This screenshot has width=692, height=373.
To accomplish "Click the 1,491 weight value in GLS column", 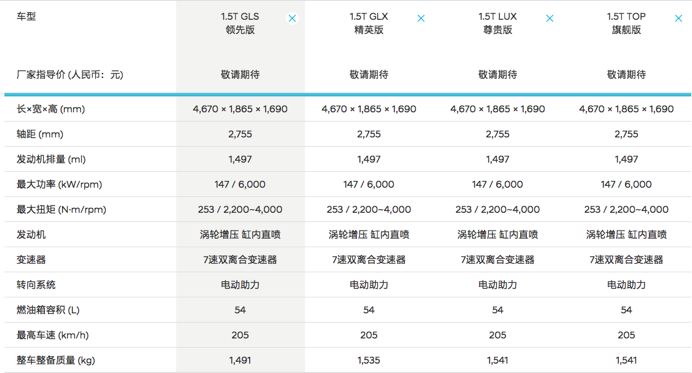I will (240, 360).
